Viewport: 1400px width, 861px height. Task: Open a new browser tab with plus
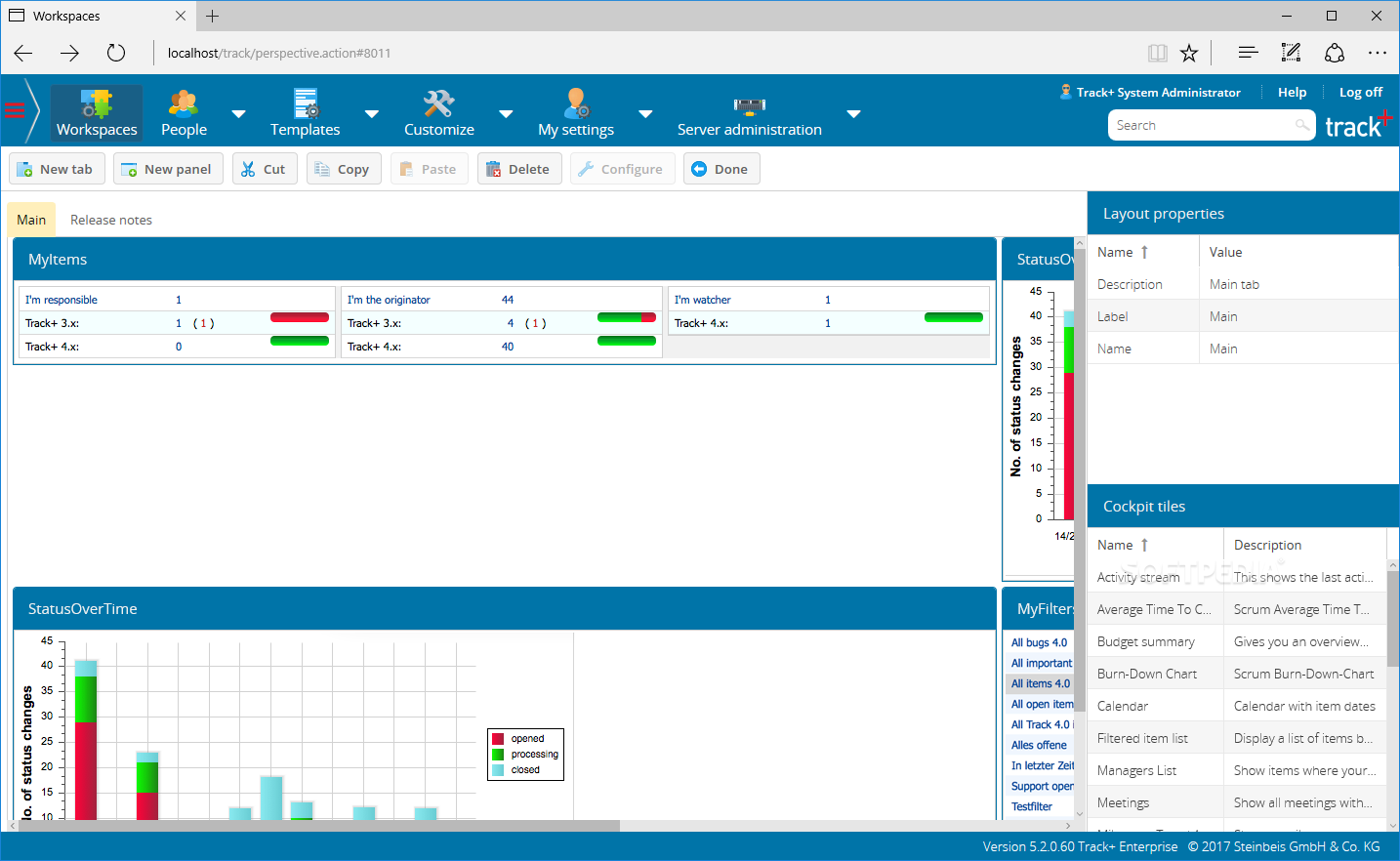point(212,16)
